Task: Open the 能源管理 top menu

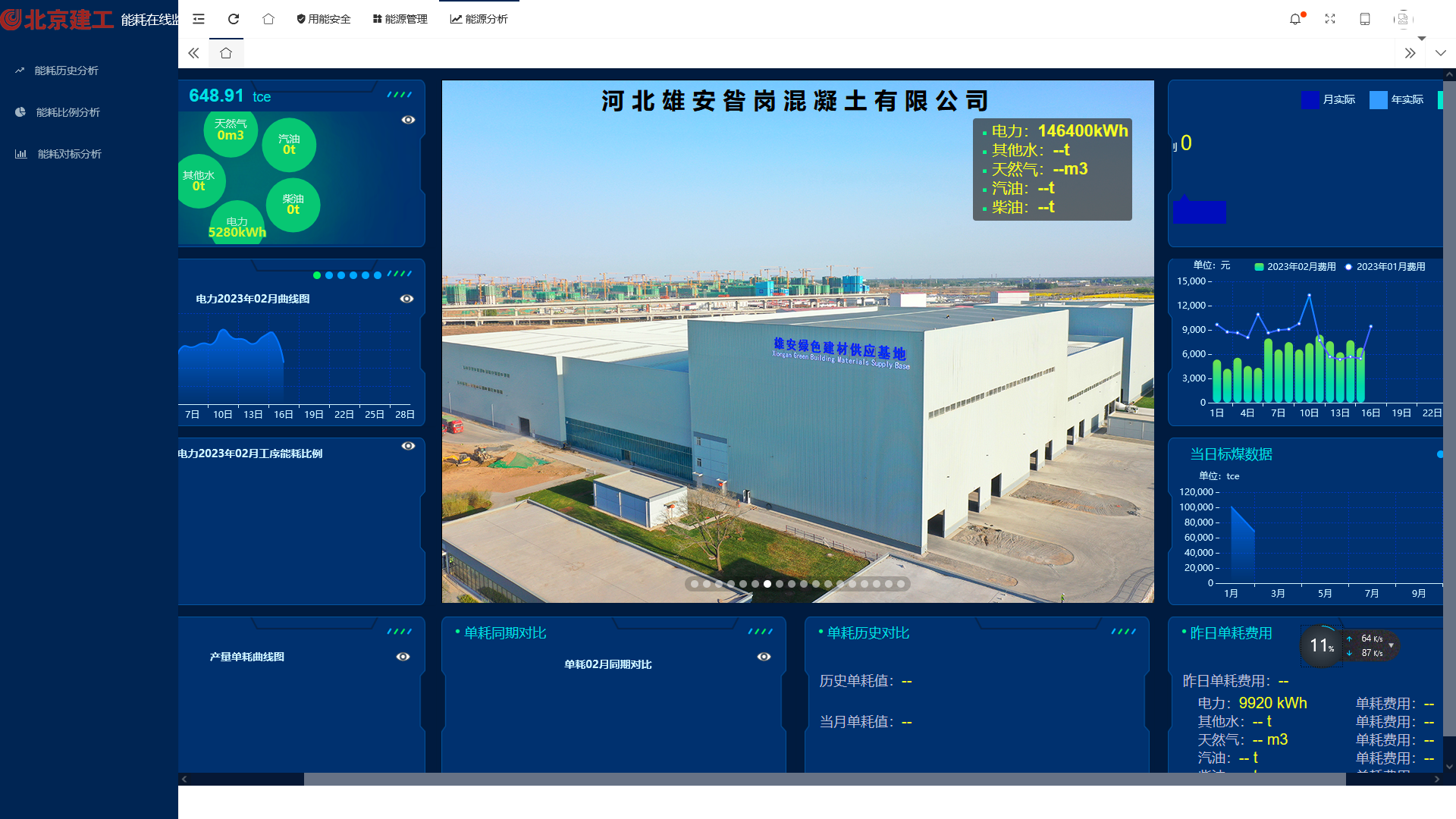Action: click(400, 19)
